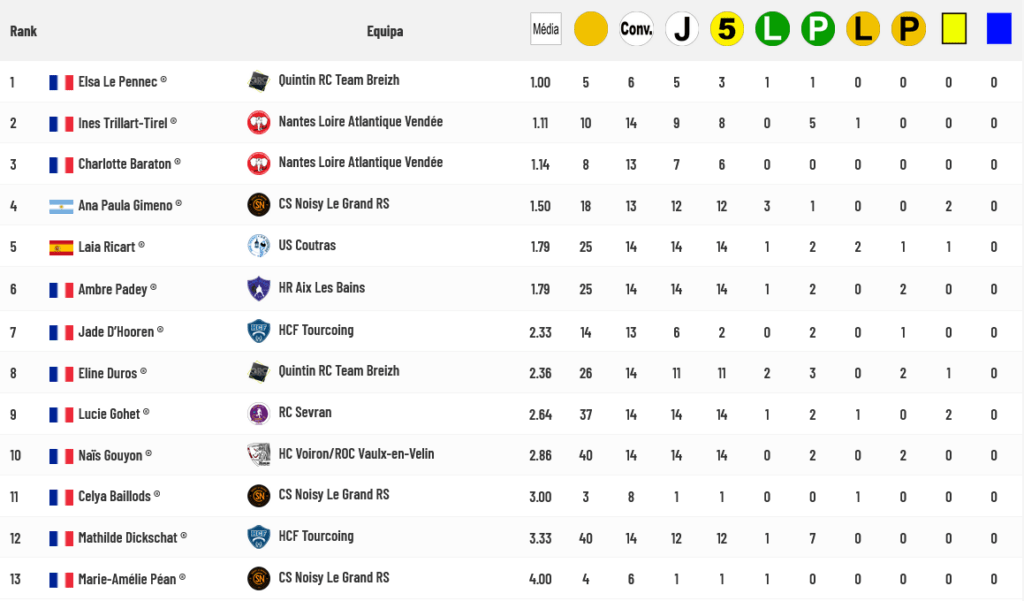Viewport: 1024px width, 601px height.
Task: Click the HC Voiron/ROC Vaulx-en-Velin logo
Action: point(259,455)
